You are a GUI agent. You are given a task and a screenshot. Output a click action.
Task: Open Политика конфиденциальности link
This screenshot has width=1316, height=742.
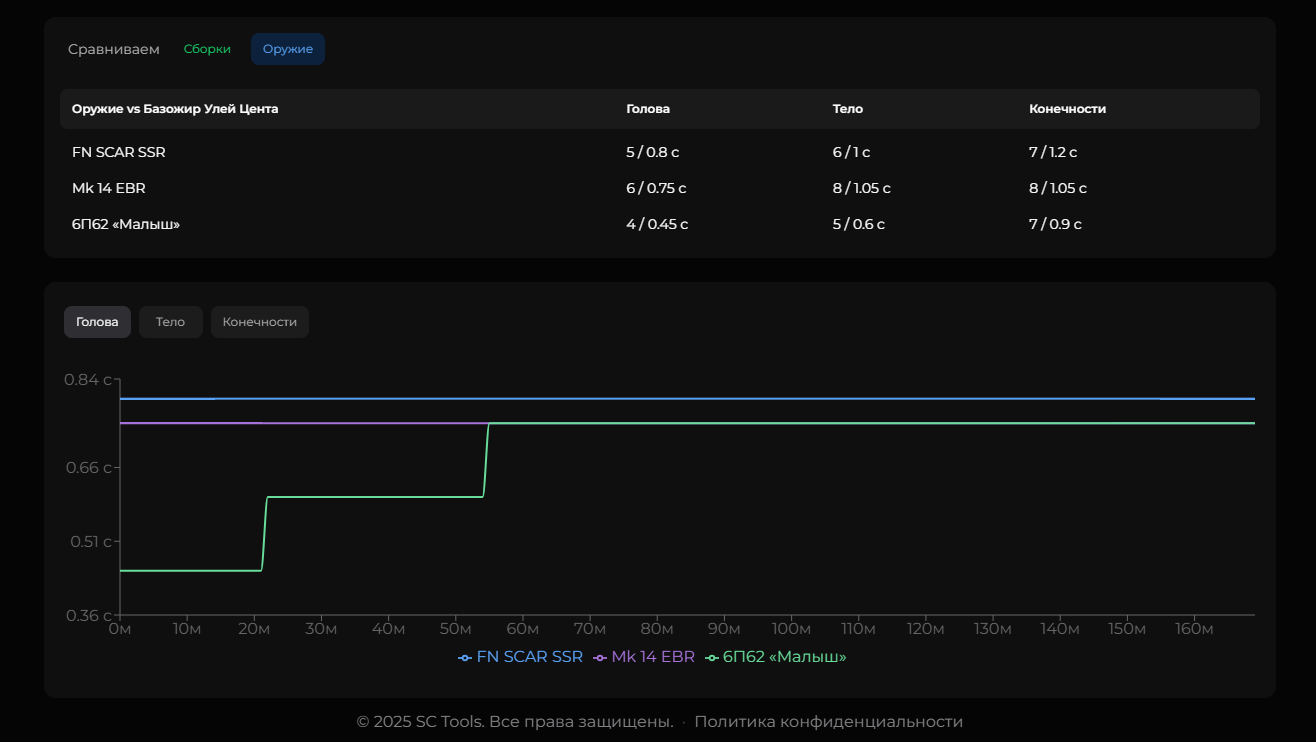[829, 722]
